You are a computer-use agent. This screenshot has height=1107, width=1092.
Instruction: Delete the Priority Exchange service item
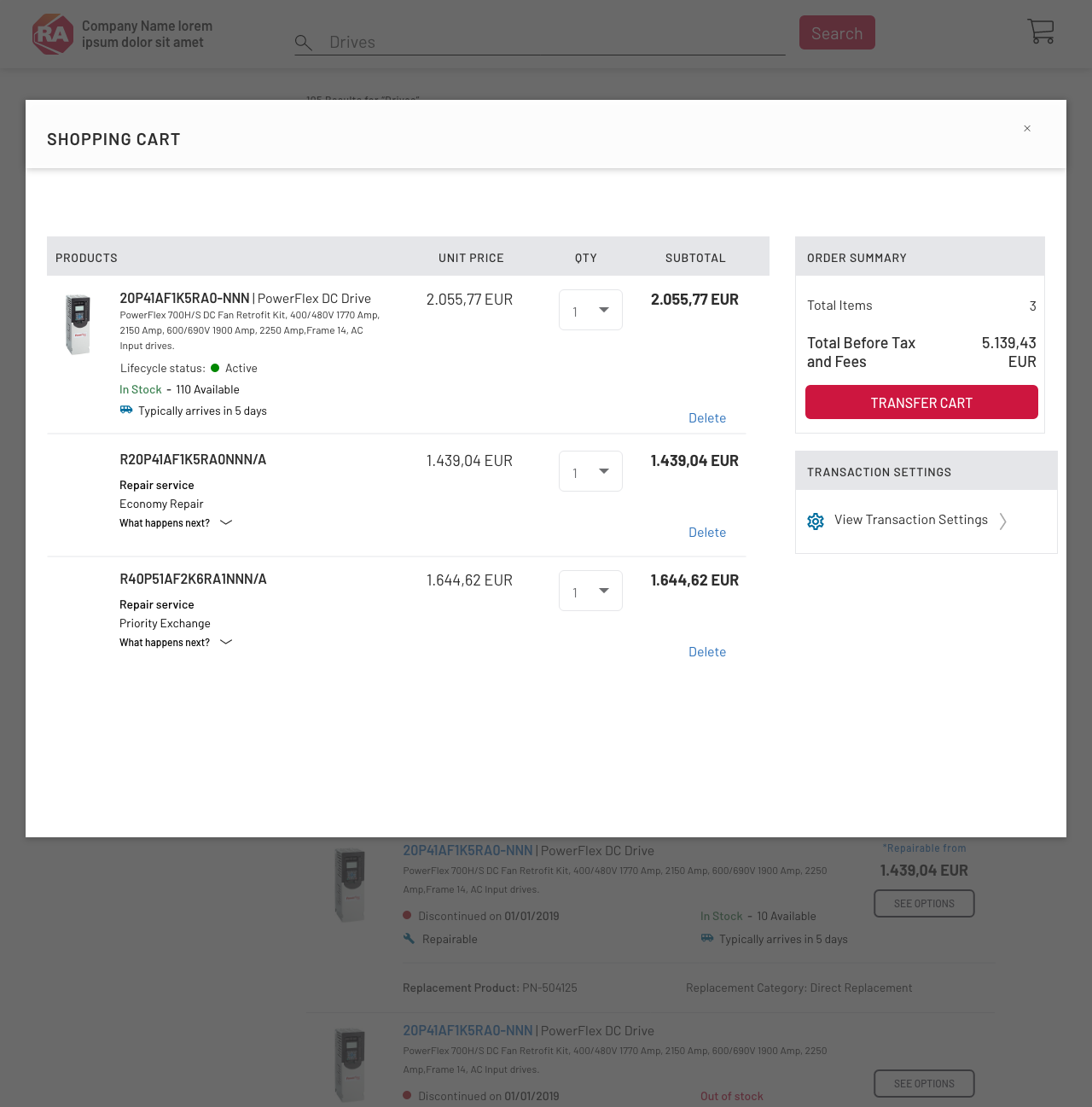707,652
